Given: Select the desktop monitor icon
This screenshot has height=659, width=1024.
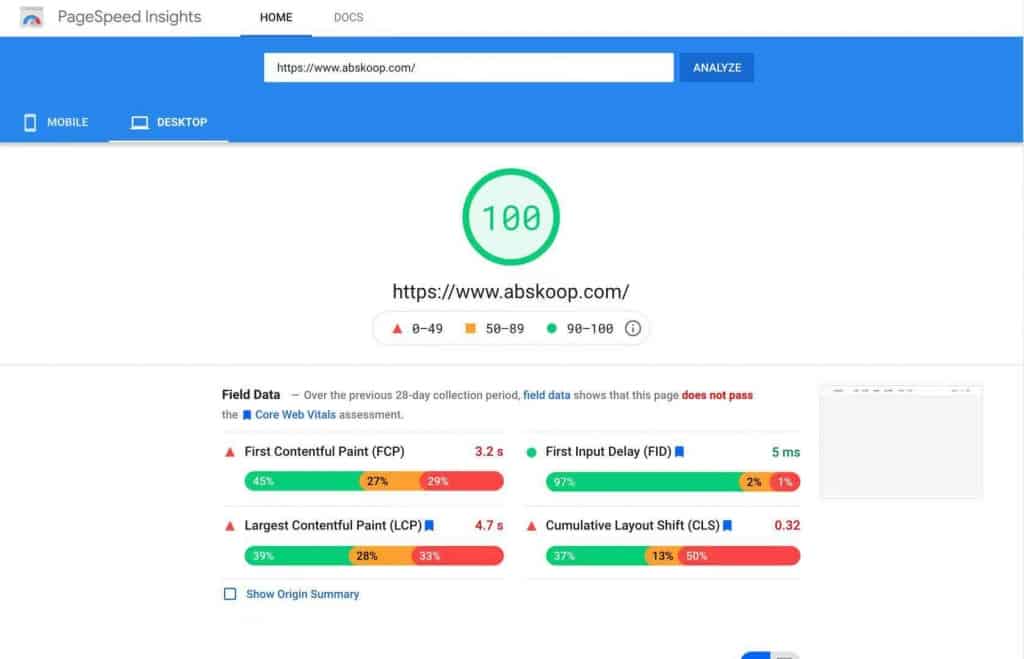Looking at the screenshot, I should pyautogui.click(x=138, y=122).
